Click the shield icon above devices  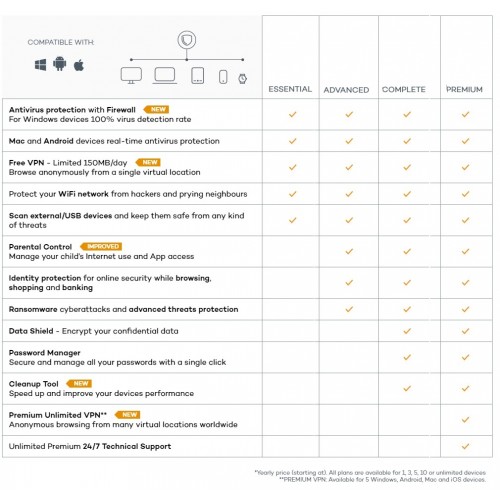pyautogui.click(x=187, y=40)
